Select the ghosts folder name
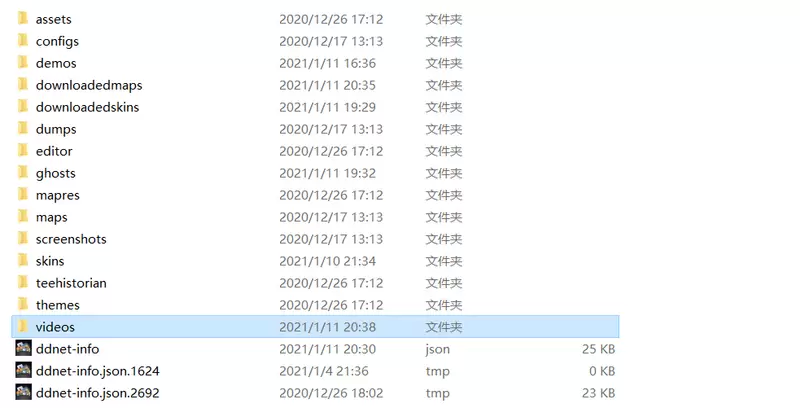This screenshot has height=408, width=800. [x=56, y=173]
